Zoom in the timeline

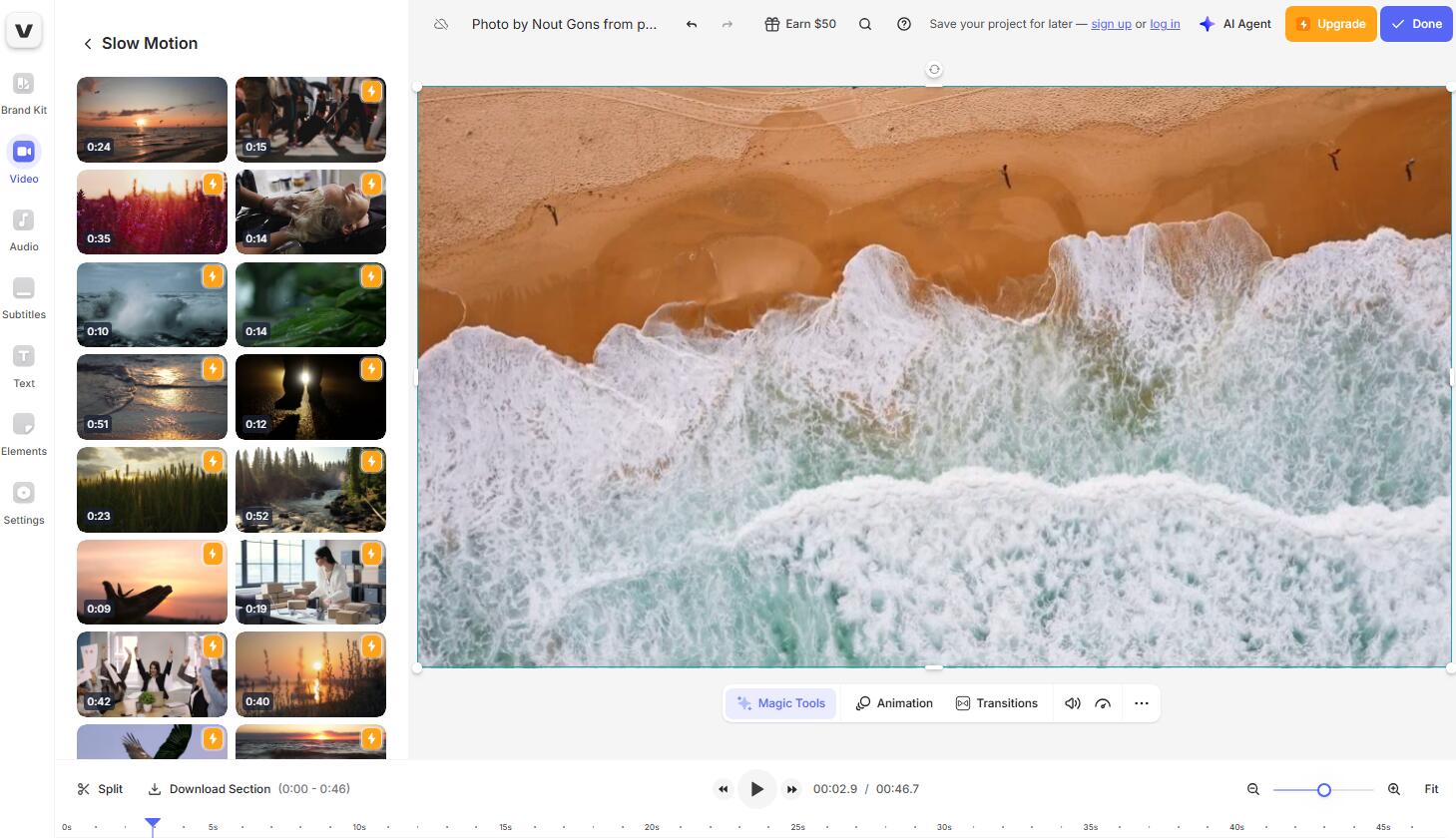(x=1394, y=789)
